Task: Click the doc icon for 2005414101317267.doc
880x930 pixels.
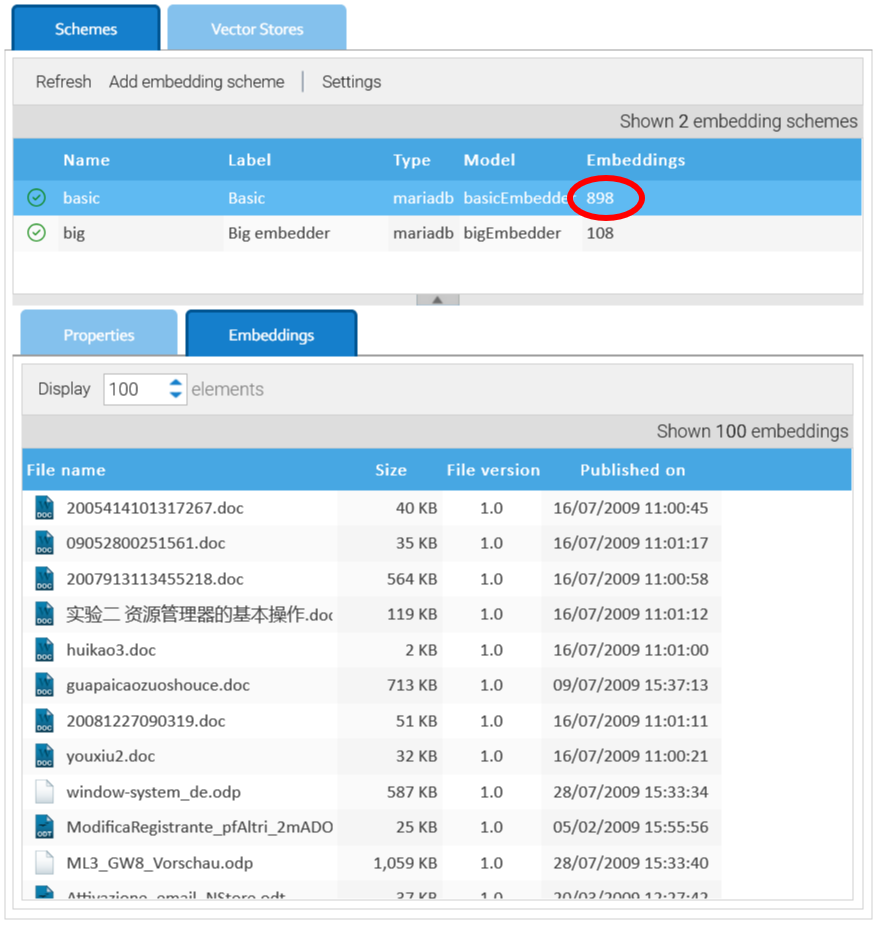Action: (x=44, y=508)
